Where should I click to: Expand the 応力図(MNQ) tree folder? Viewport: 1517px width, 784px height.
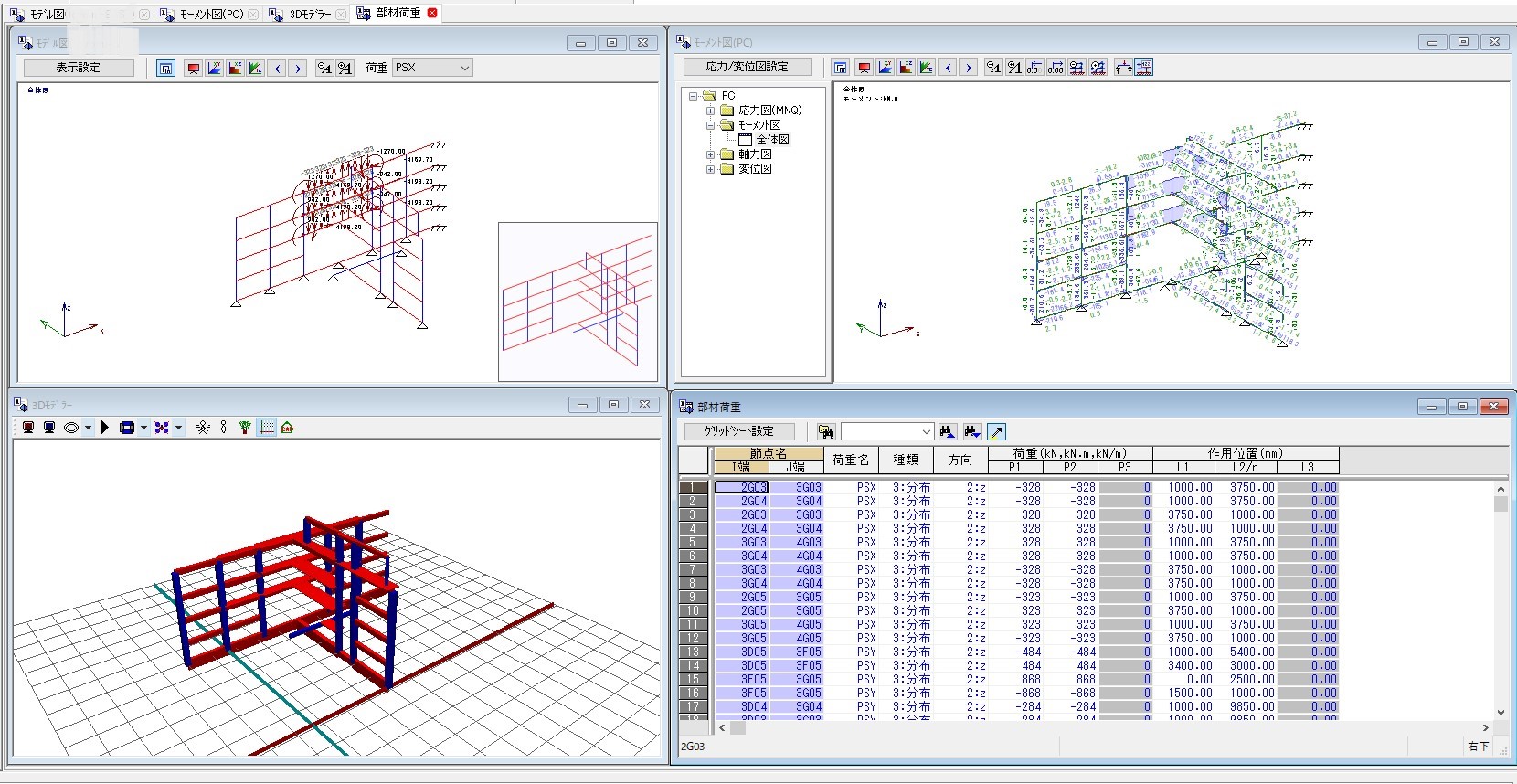click(710, 111)
